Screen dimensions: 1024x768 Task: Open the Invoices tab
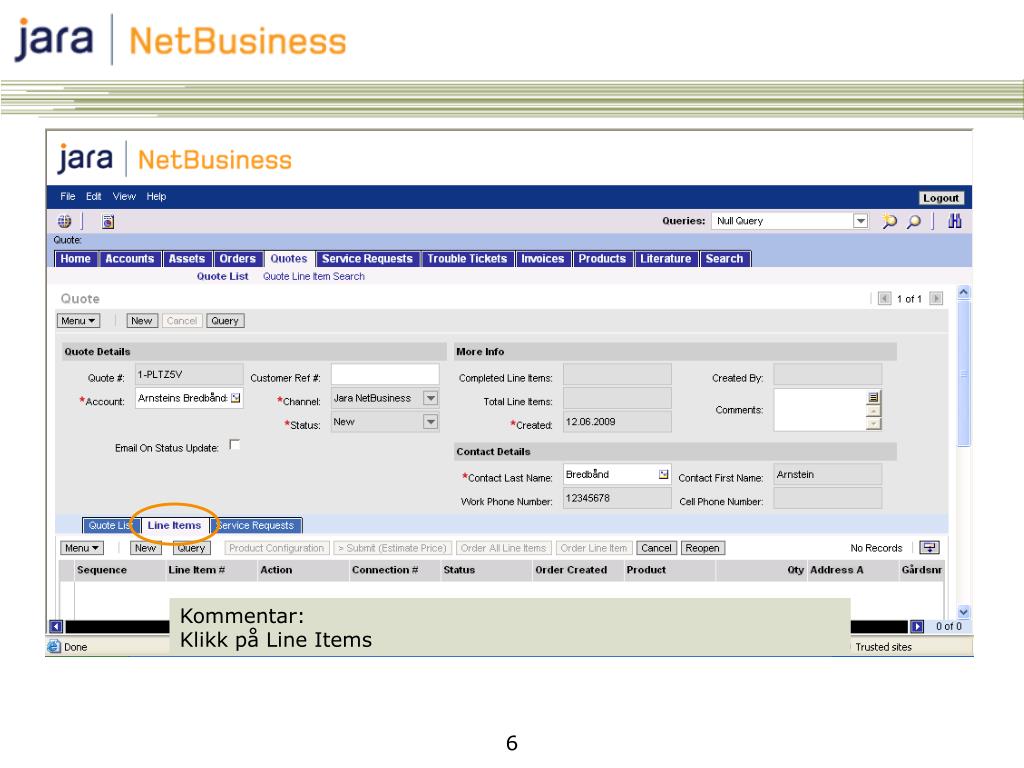[x=543, y=259]
